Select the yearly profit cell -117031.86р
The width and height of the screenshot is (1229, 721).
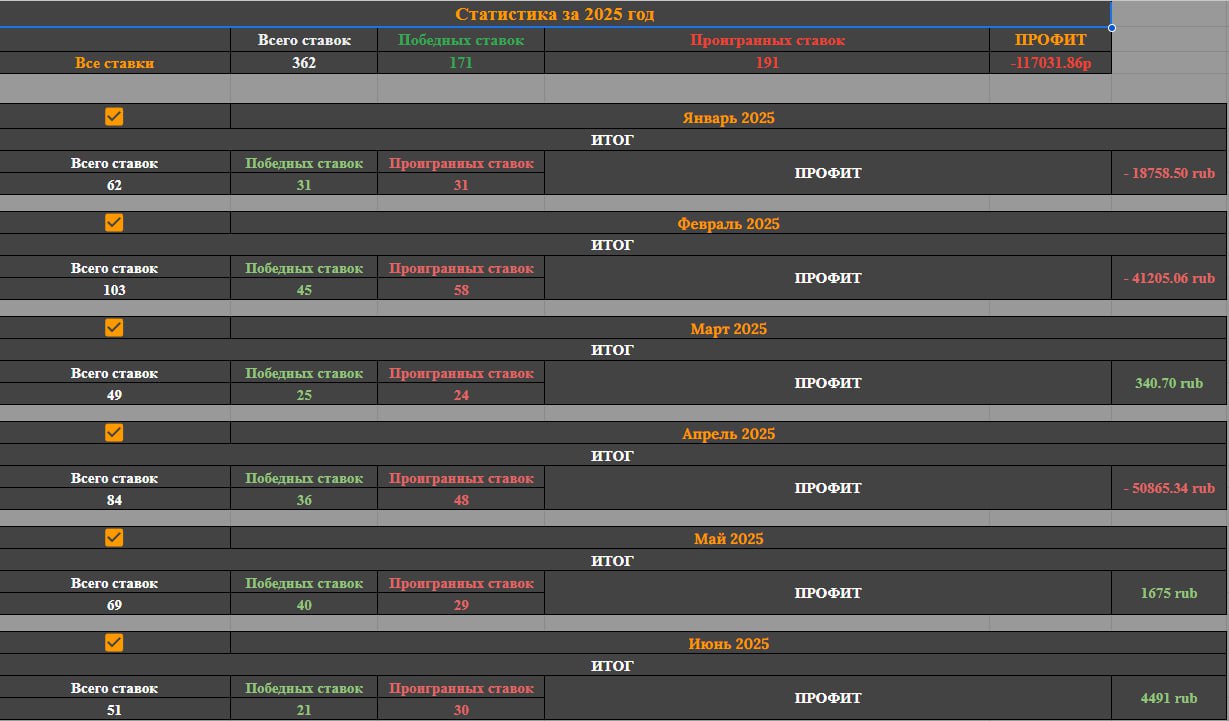[1050, 62]
